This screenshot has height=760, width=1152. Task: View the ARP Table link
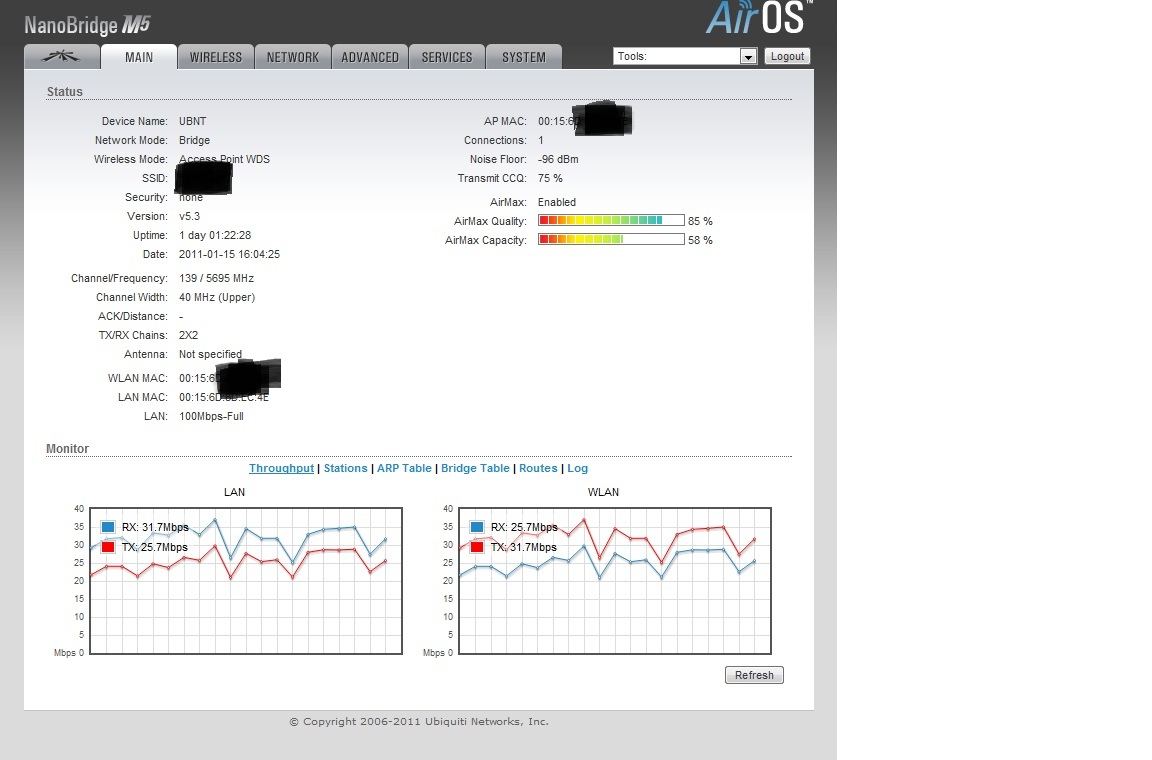(x=404, y=468)
